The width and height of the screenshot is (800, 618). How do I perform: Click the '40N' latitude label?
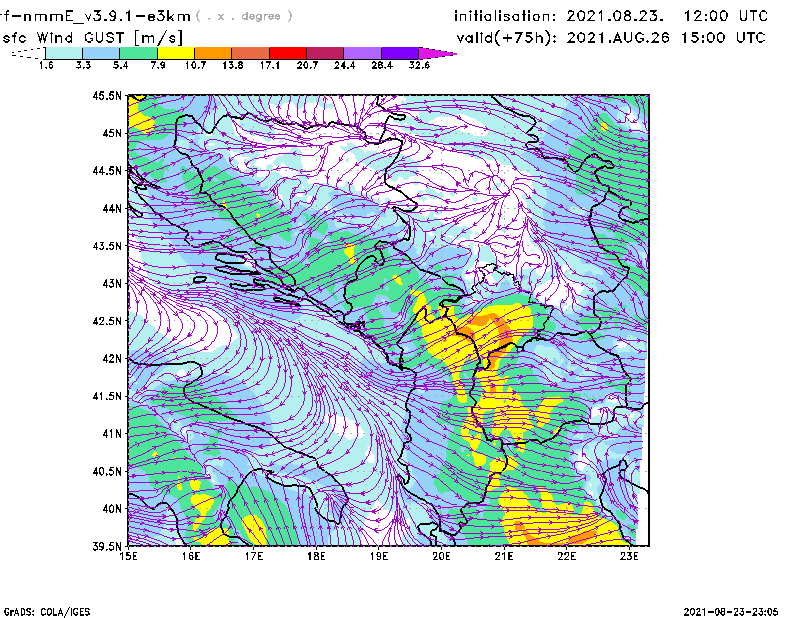(113, 509)
